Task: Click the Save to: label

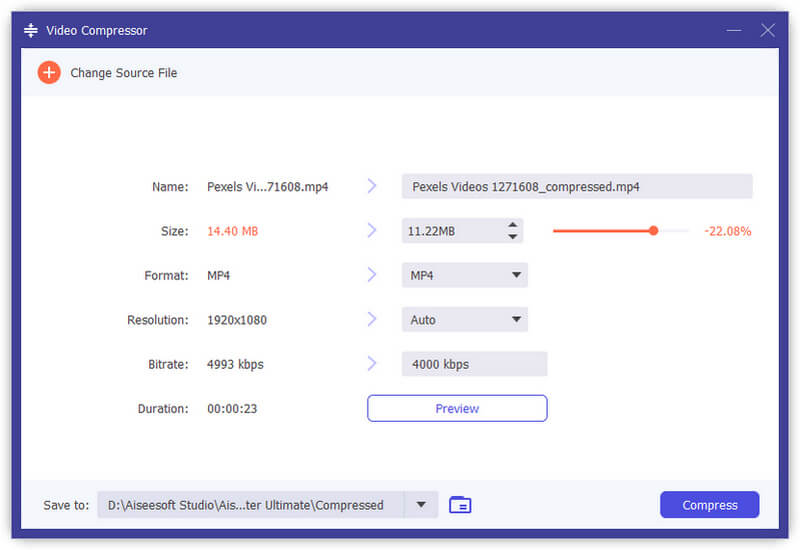Action: [x=66, y=506]
